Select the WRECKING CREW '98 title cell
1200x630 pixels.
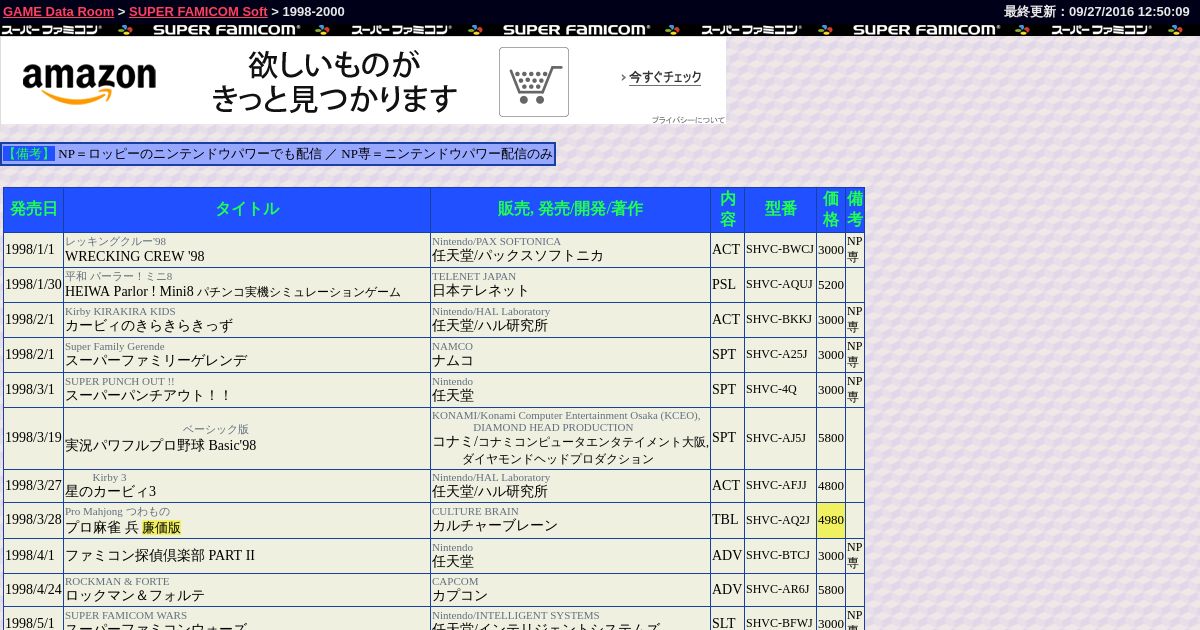(x=247, y=250)
